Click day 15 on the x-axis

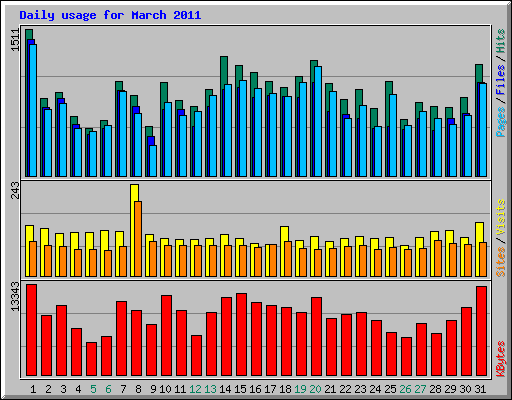coord(240,389)
